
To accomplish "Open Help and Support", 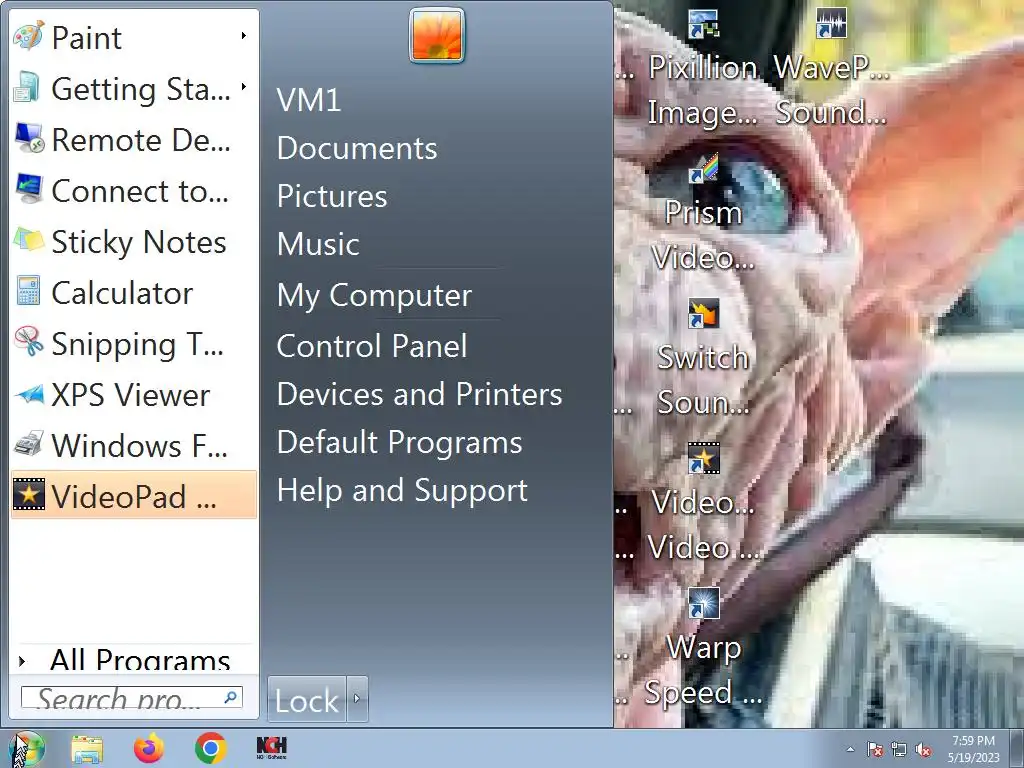I will (x=402, y=490).
